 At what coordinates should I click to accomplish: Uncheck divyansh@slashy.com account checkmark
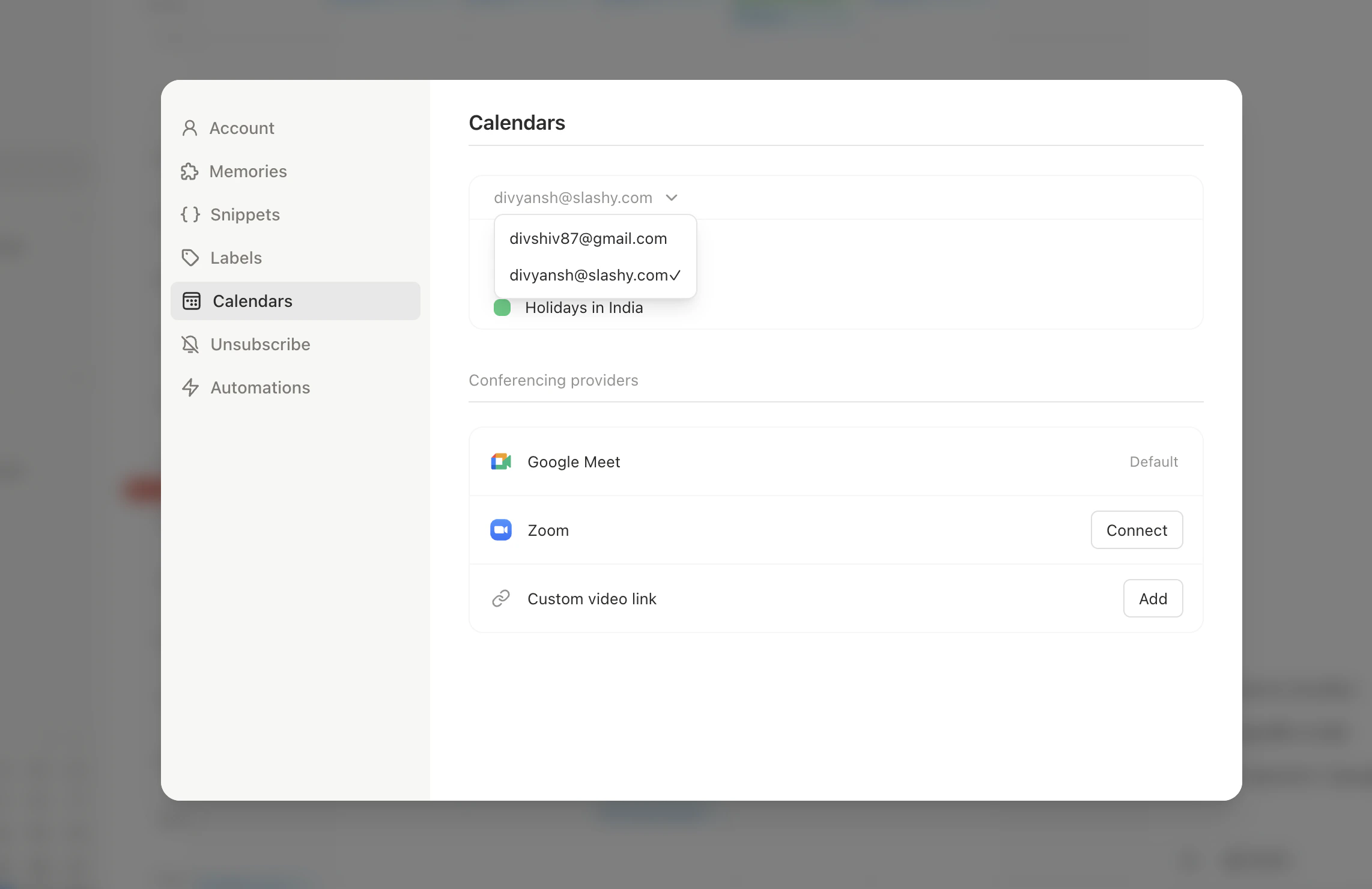[x=675, y=275]
